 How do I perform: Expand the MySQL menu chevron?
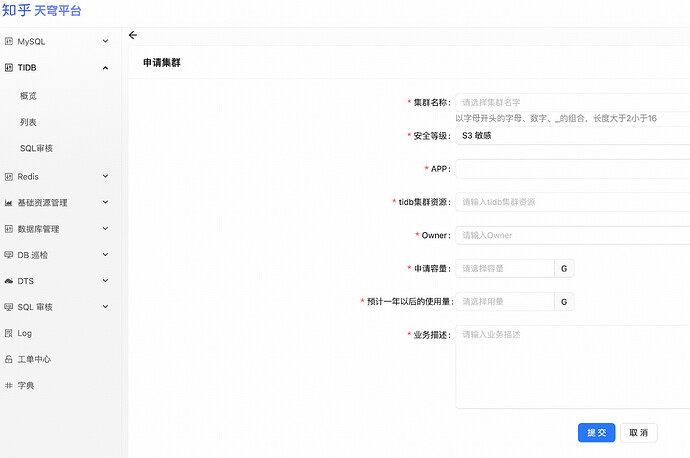pyautogui.click(x=105, y=41)
